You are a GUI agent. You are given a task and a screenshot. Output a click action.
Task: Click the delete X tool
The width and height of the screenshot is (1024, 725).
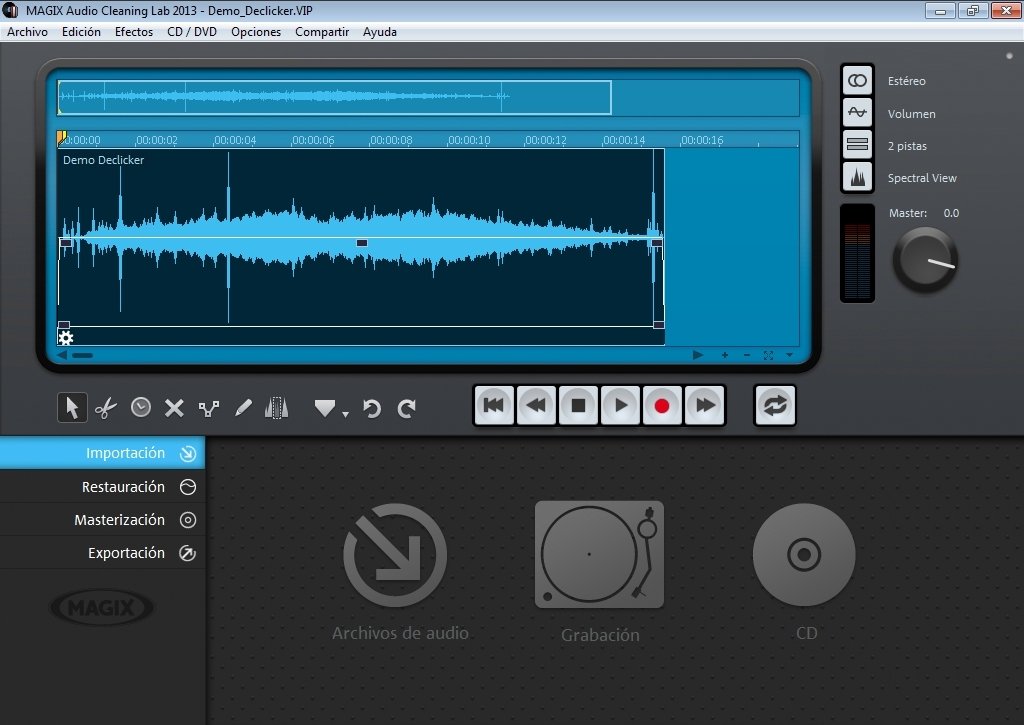click(174, 408)
